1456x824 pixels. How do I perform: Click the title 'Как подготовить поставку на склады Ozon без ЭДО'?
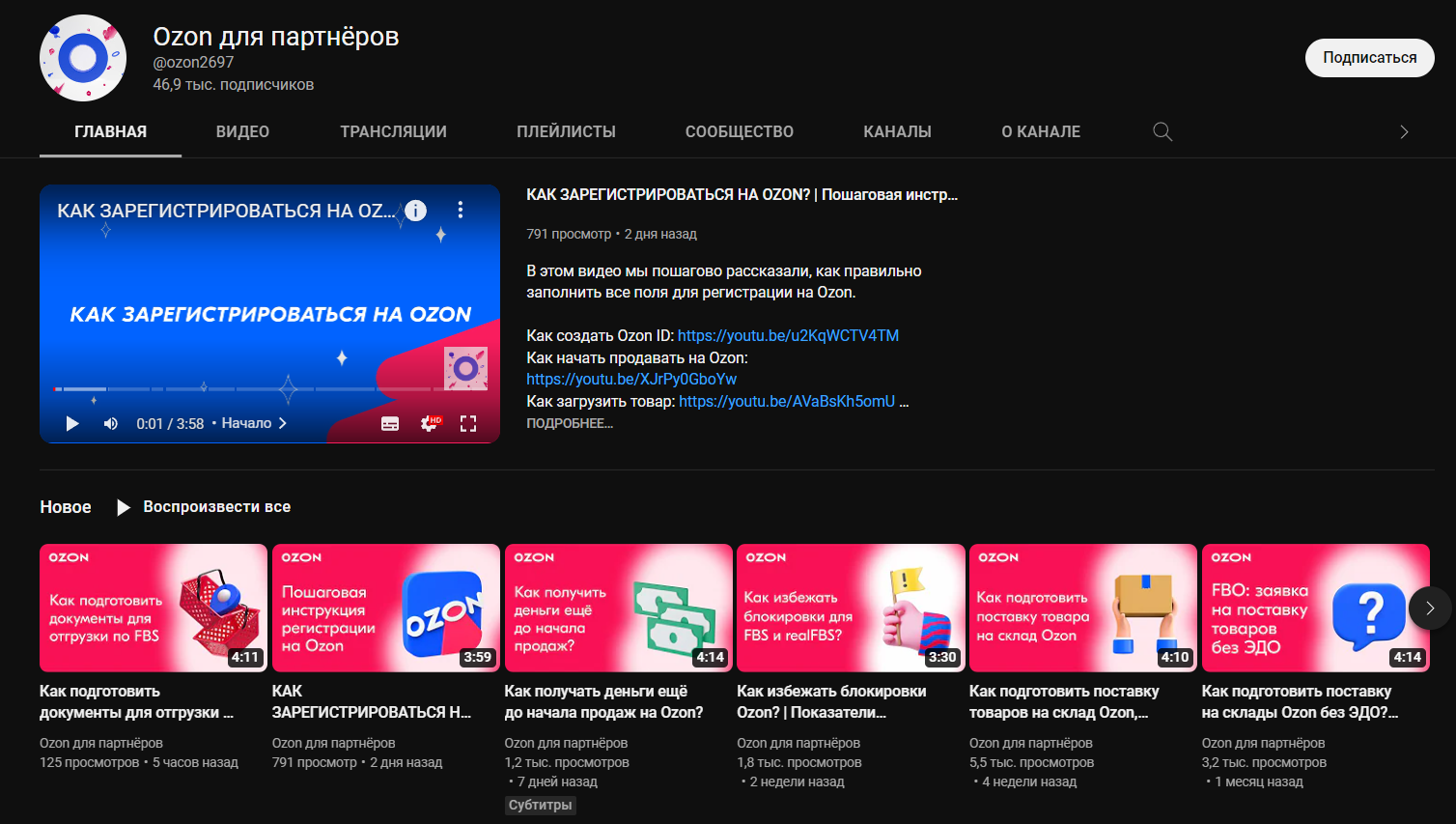[x=1300, y=702]
